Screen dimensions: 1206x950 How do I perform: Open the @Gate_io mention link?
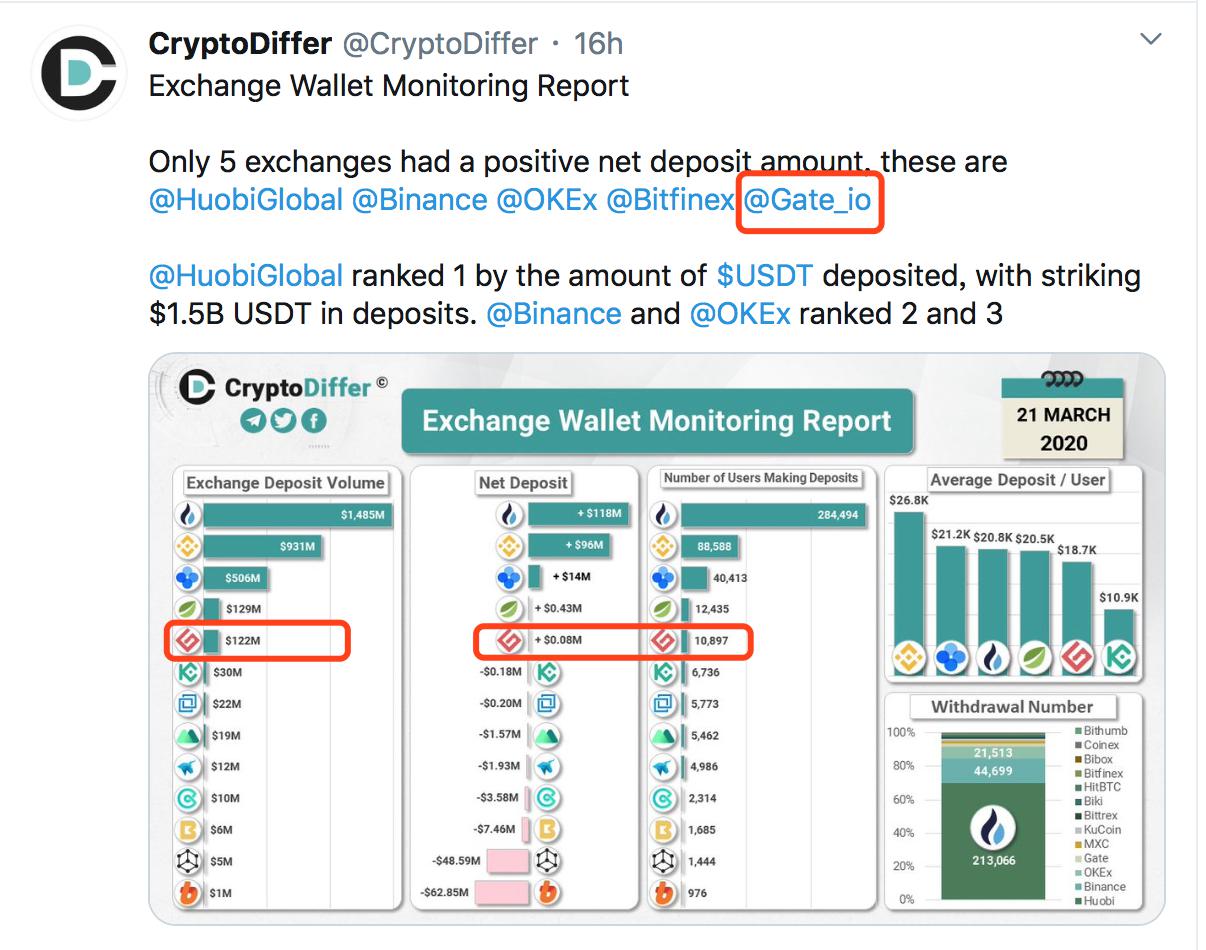pos(808,200)
